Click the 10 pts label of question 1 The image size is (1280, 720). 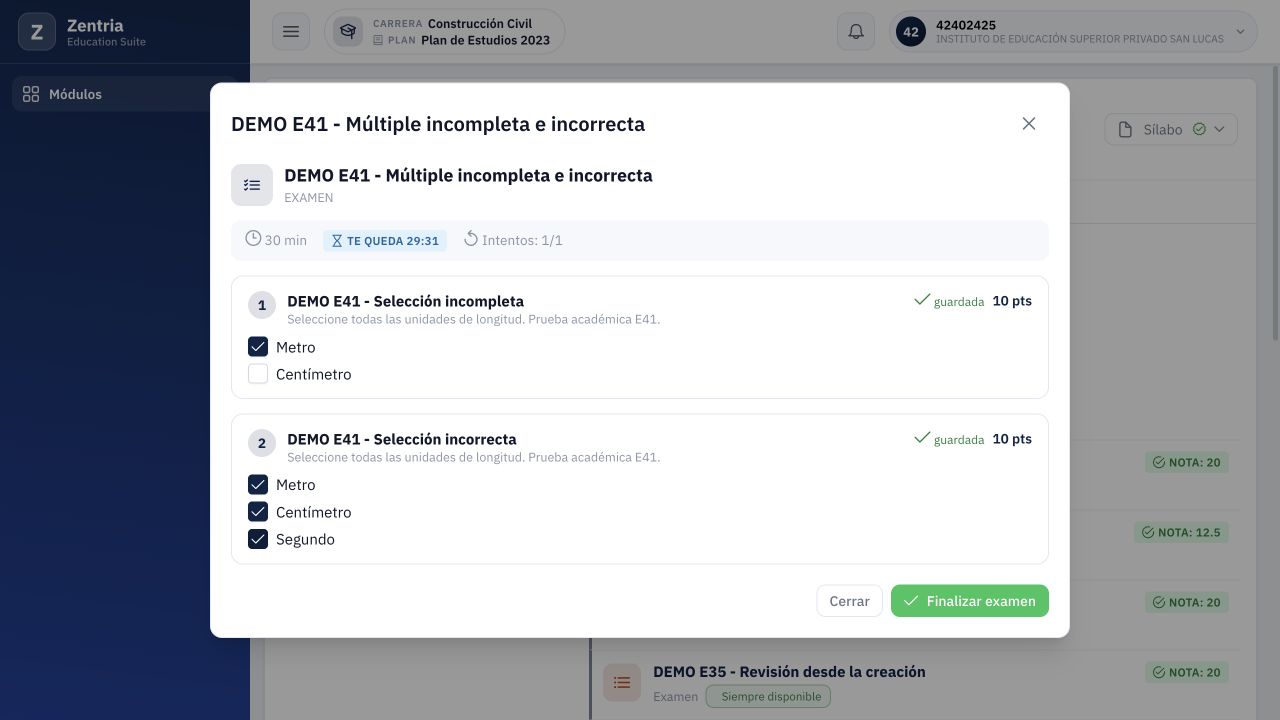(x=1012, y=301)
